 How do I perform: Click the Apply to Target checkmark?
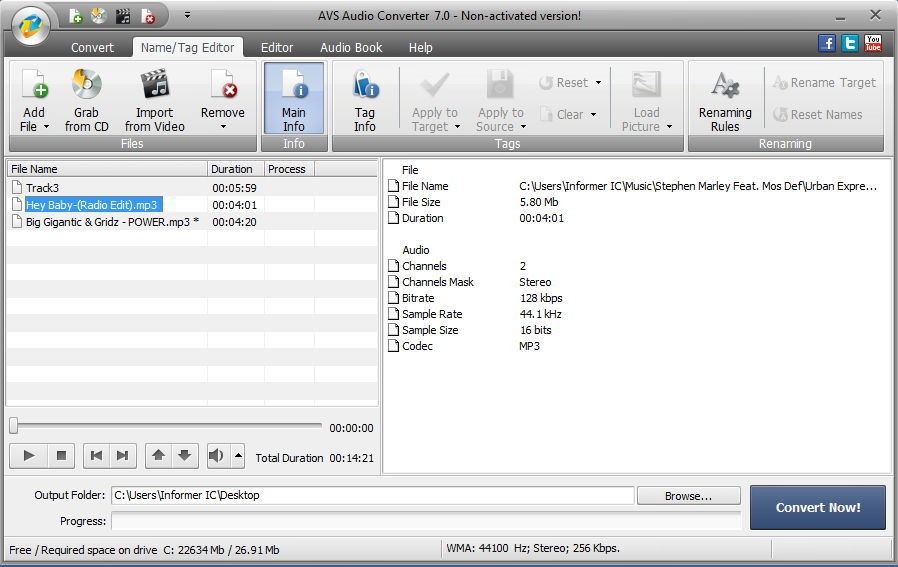tap(435, 86)
